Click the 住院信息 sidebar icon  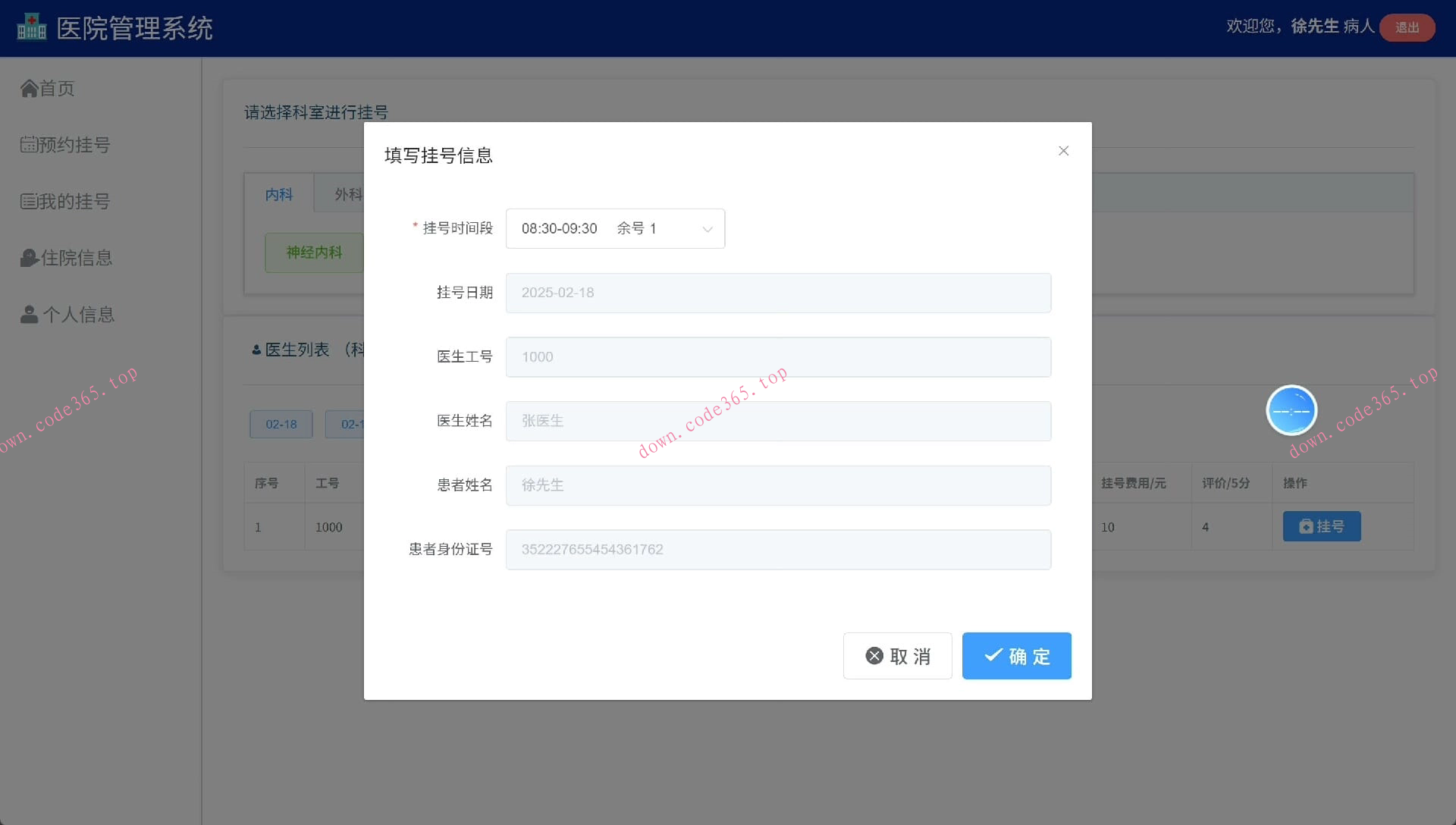tap(29, 259)
